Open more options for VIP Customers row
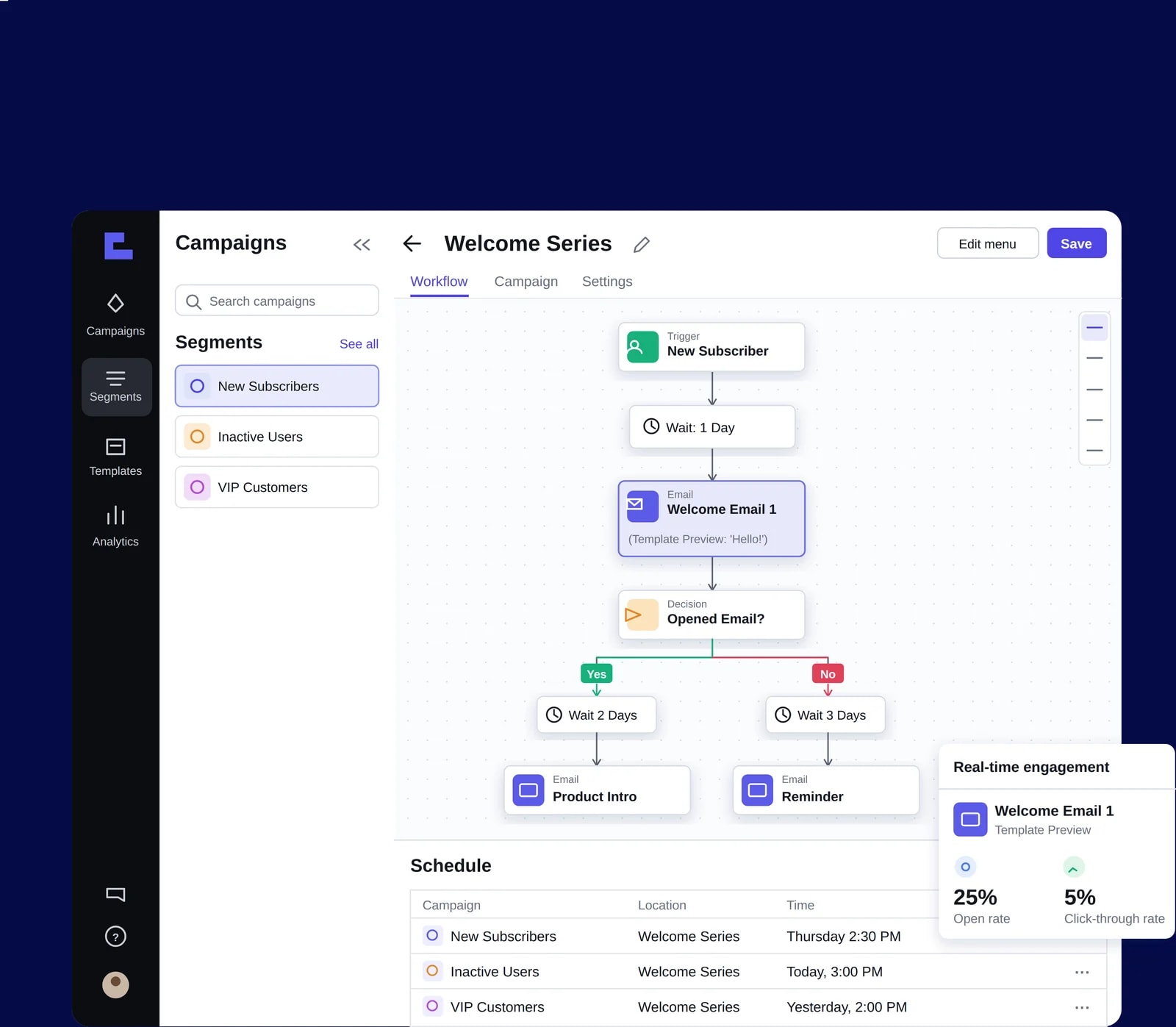Image resolution: width=1176 pixels, height=1027 pixels. pos(1082,1007)
